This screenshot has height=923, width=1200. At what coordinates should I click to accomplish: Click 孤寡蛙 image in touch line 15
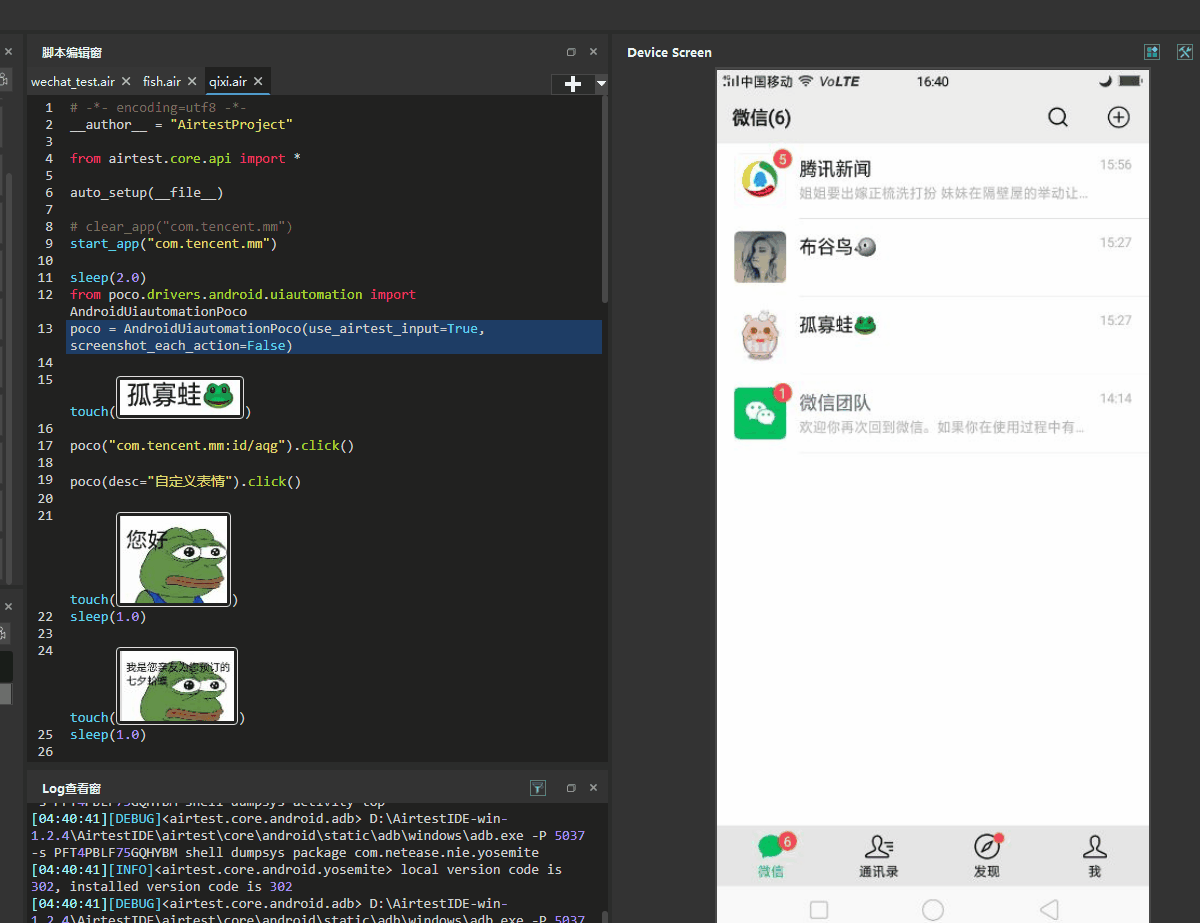[x=180, y=396]
